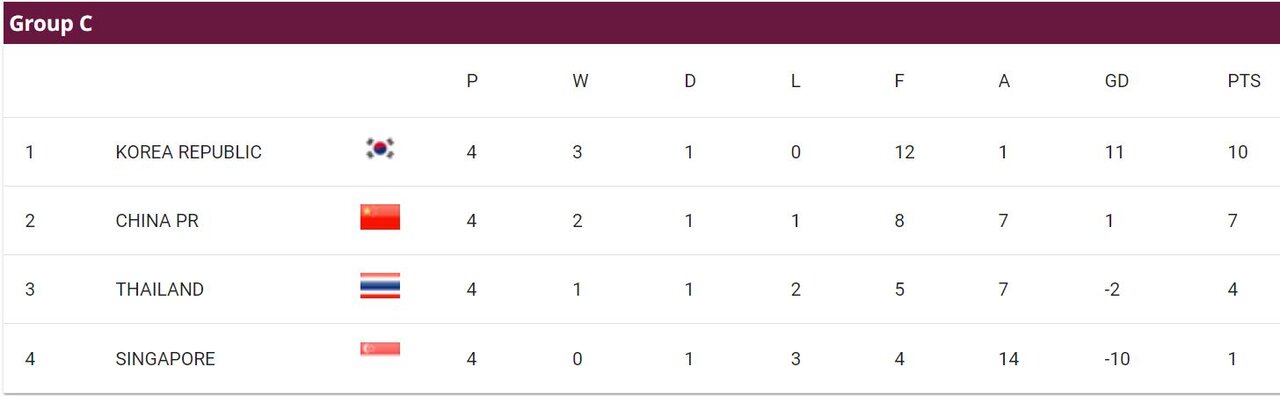Image resolution: width=1280 pixels, height=396 pixels.
Task: Click the Group C header bar
Action: pyautogui.click(x=640, y=24)
